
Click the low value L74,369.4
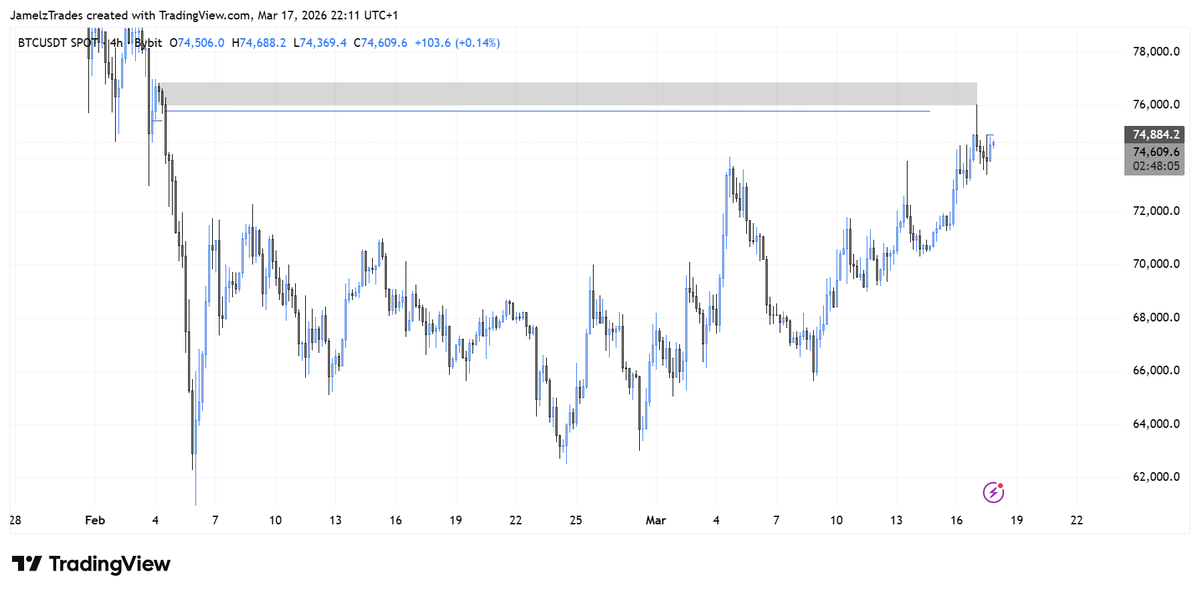[x=320, y=43]
